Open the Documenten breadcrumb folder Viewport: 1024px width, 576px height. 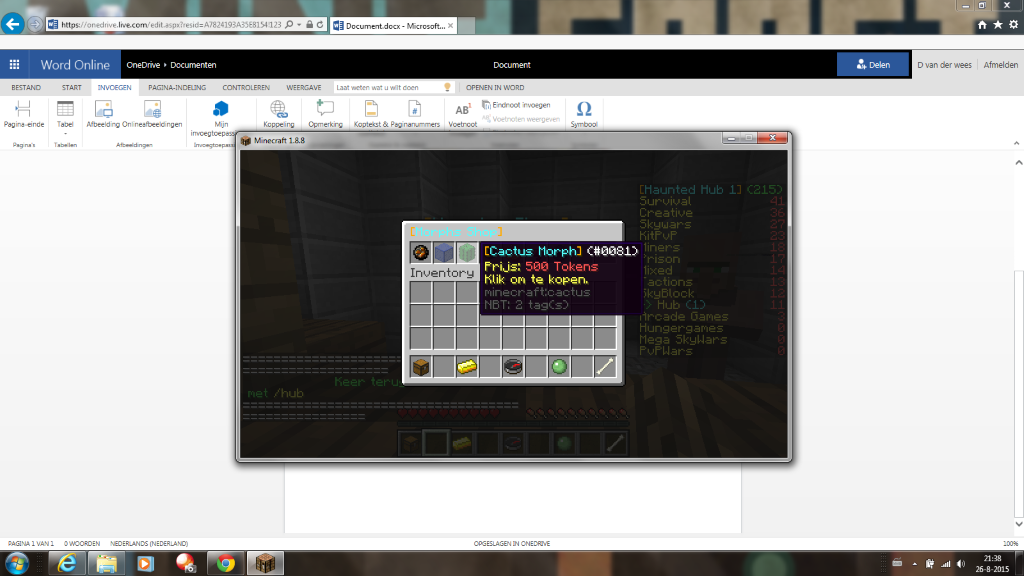click(193, 65)
